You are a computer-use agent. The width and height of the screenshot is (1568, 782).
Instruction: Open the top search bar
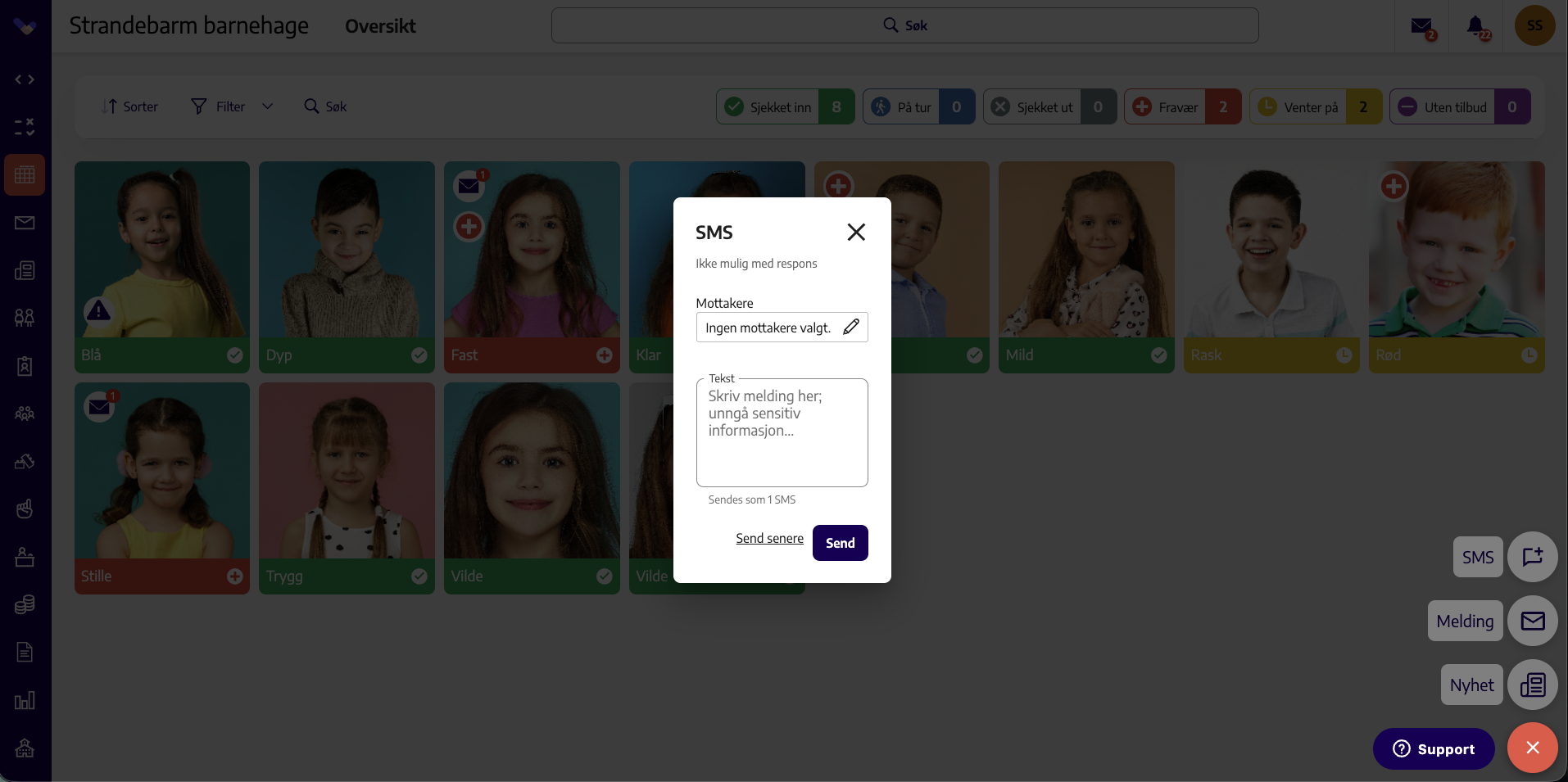(904, 25)
